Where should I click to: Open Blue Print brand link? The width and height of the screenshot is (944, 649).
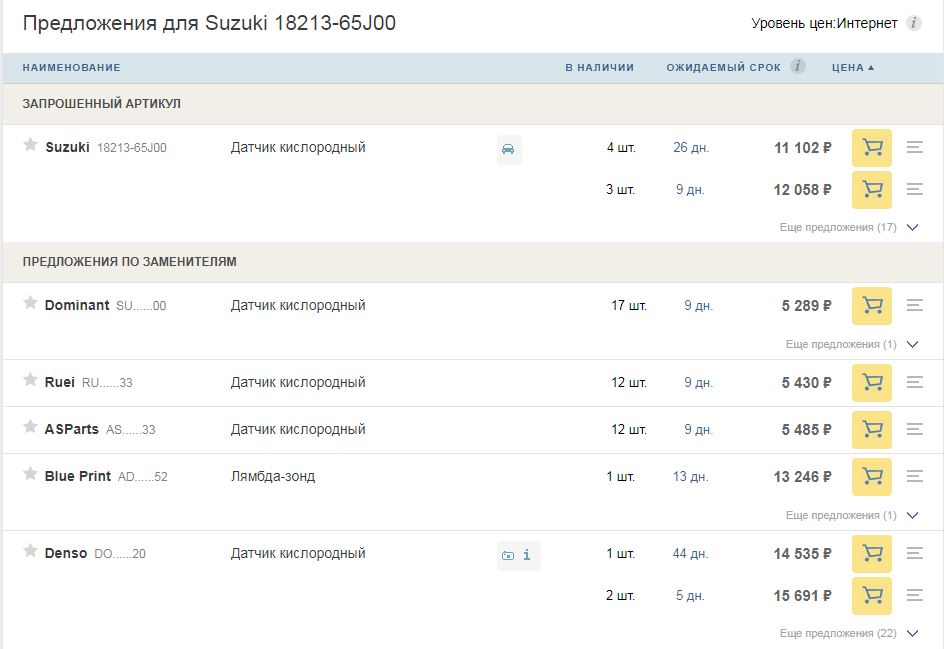78,476
